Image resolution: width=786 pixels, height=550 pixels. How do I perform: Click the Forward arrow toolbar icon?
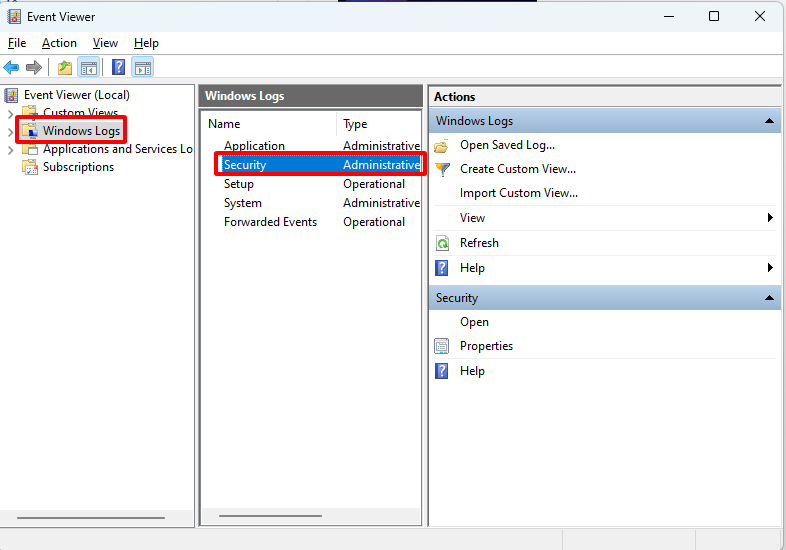34,67
